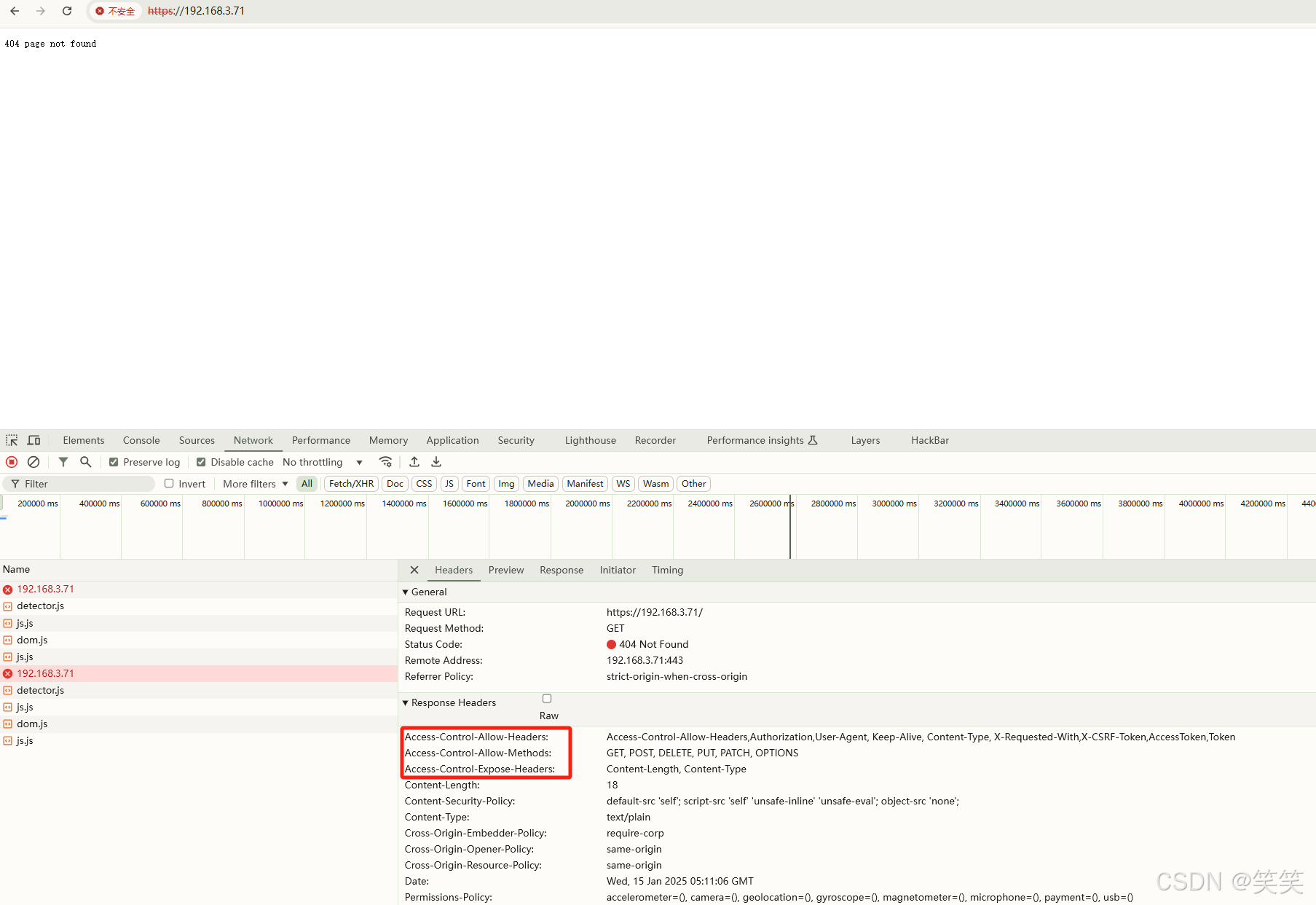This screenshot has height=905, width=1316.
Task: Select the Network tab
Action: click(253, 440)
